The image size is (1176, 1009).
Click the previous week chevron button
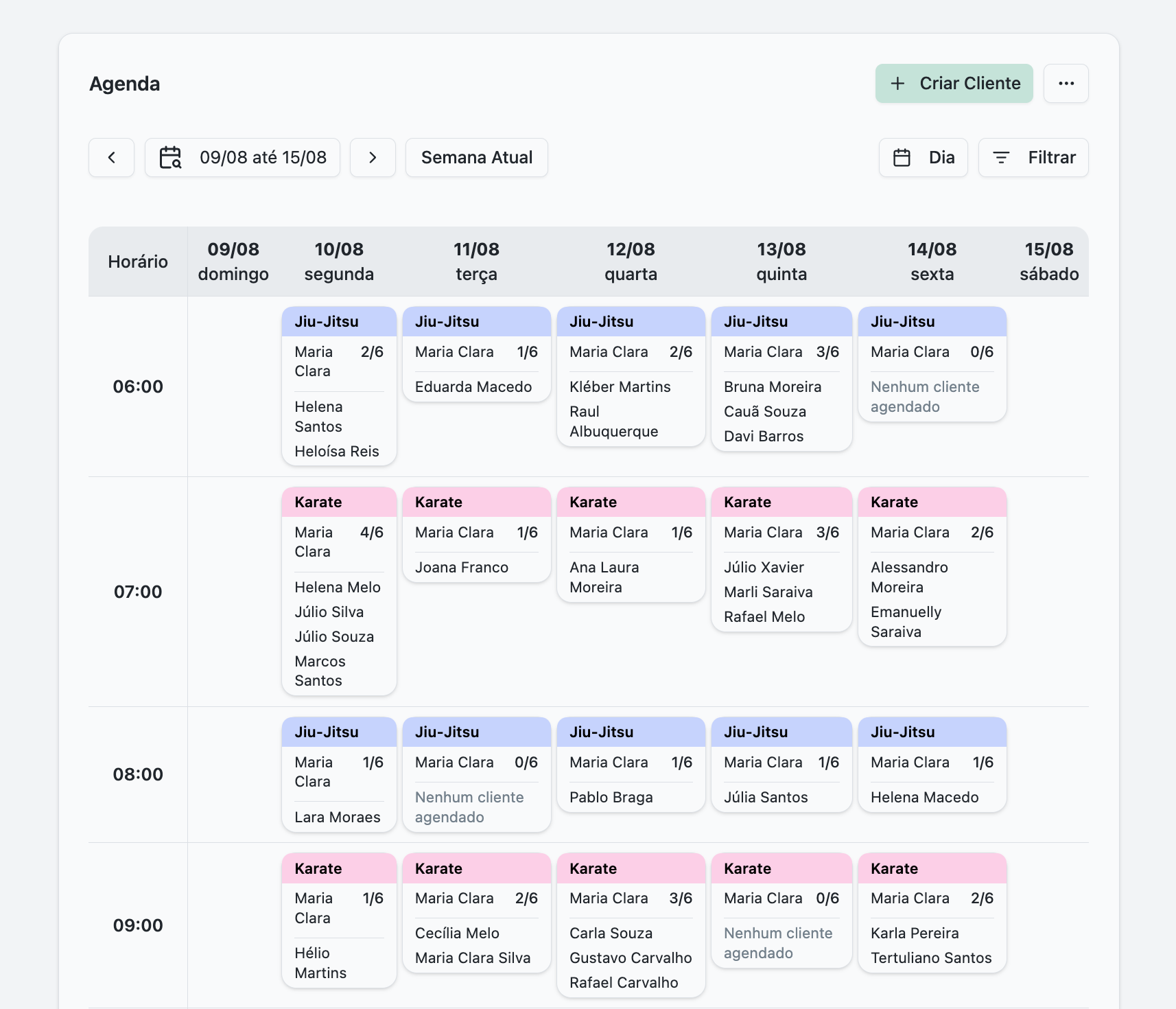(111, 157)
